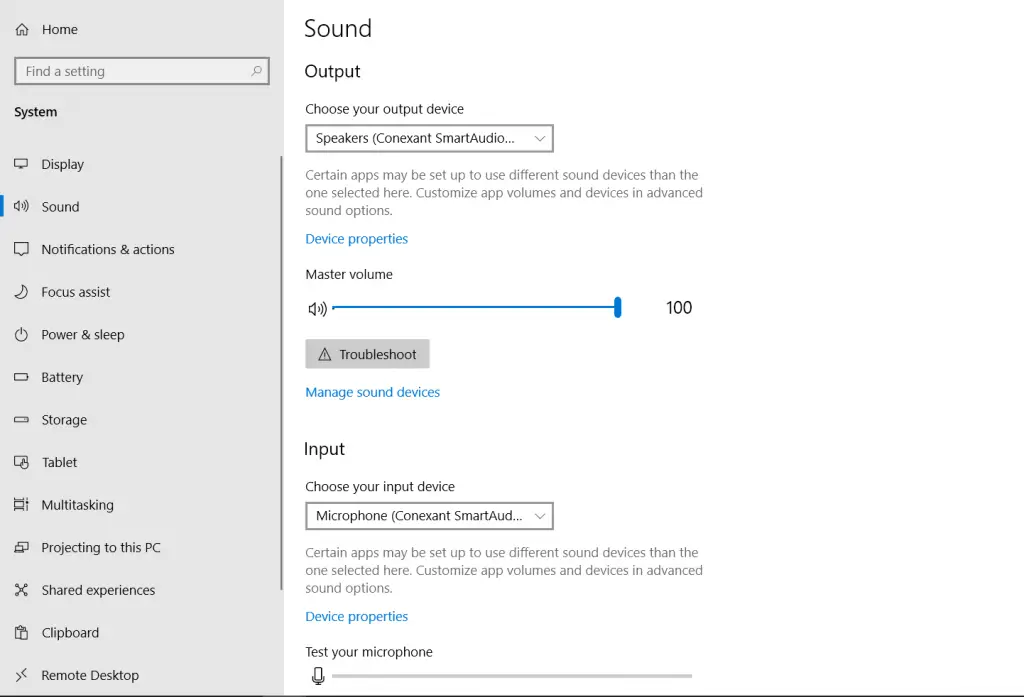Go to Multitasking settings page
This screenshot has width=1024, height=697.
(77, 505)
